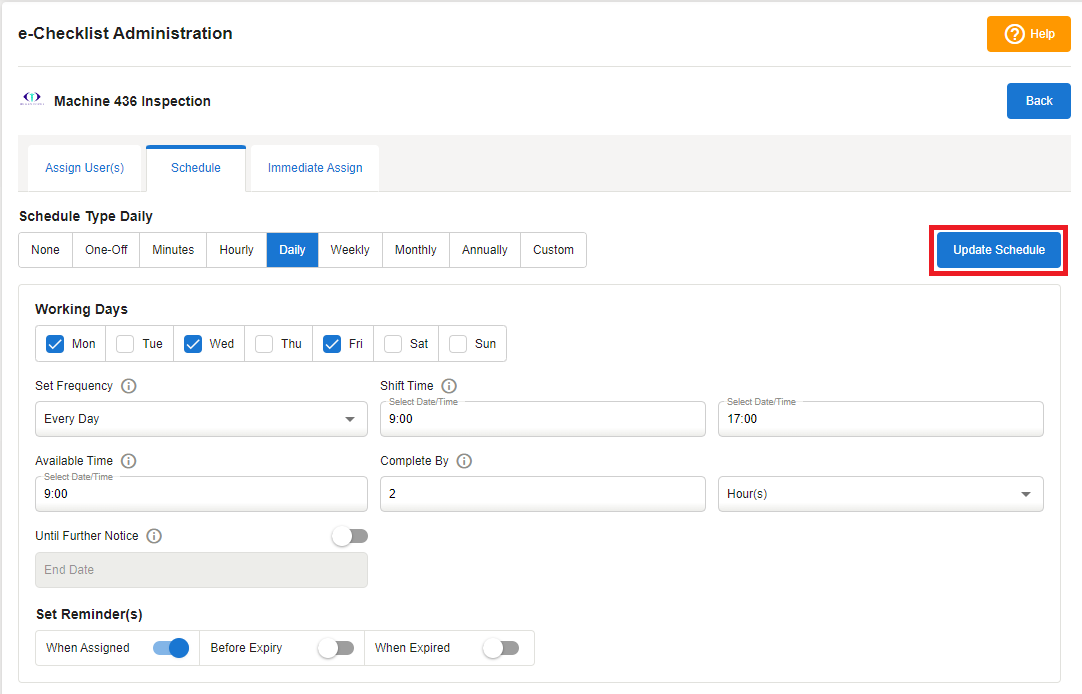Open Help with the question mark button

click(1029, 34)
